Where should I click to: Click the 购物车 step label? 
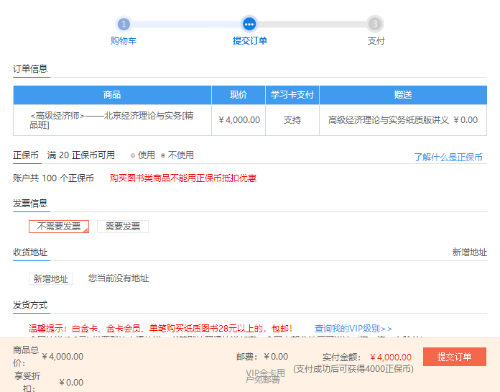[x=124, y=41]
